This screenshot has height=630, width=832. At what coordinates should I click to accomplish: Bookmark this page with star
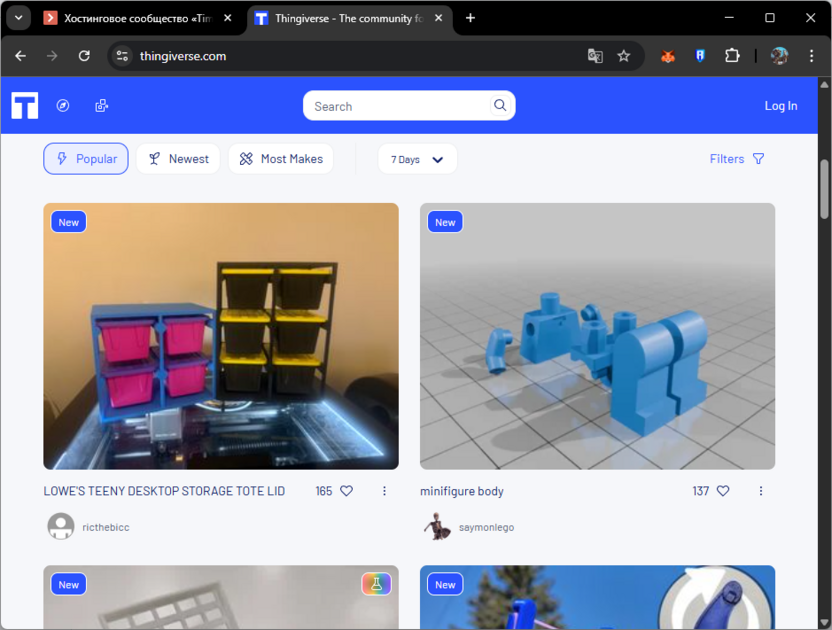(623, 56)
